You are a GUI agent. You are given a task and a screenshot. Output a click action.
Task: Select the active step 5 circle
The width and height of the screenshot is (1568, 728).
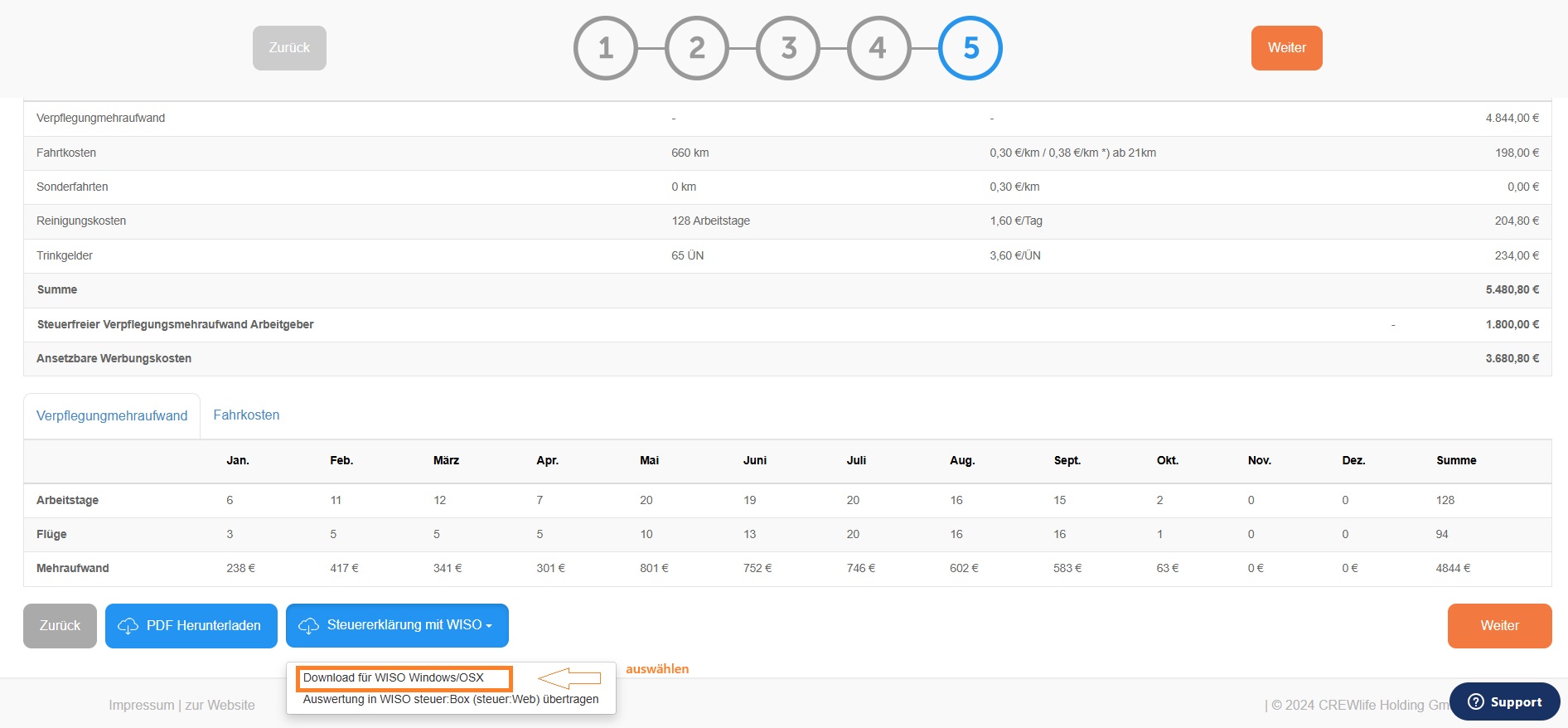tap(970, 48)
